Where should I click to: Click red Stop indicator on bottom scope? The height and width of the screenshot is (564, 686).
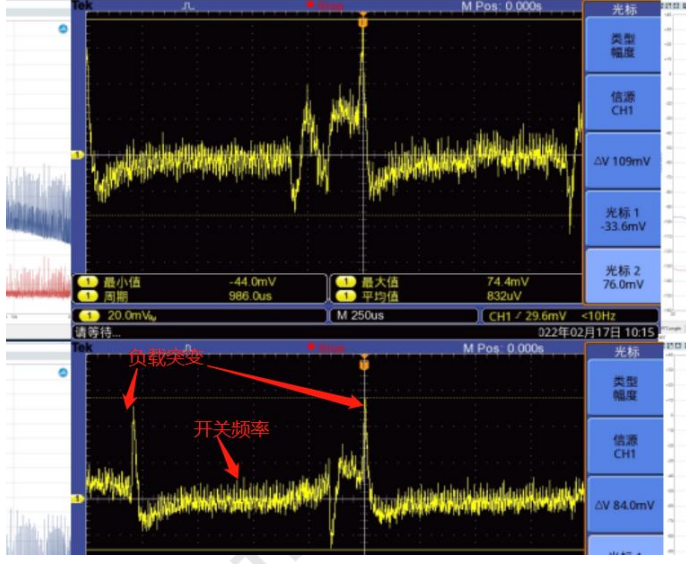(326, 348)
